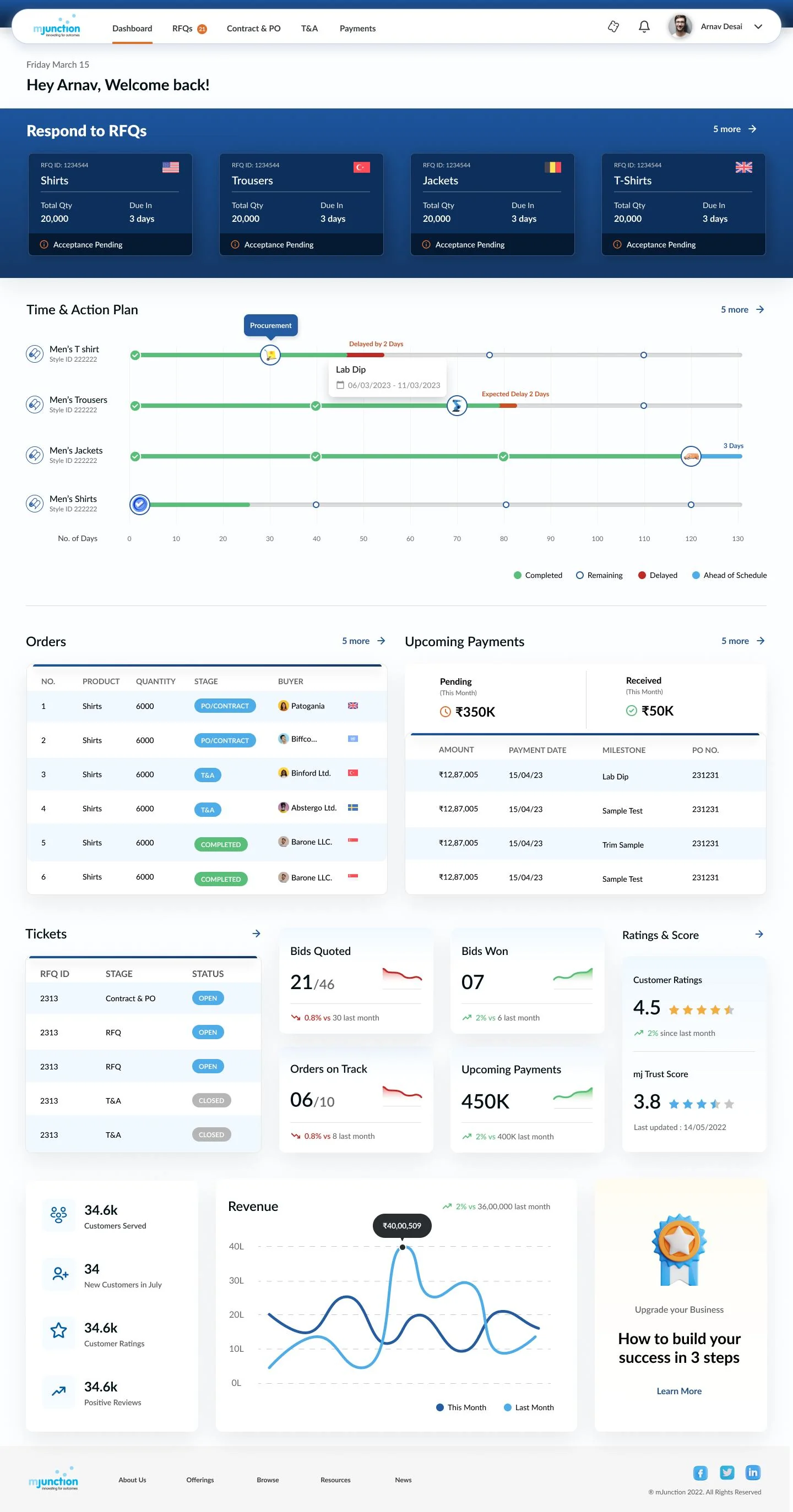Click the ticket icon in the header
The image size is (793, 1512).
pos(613,27)
